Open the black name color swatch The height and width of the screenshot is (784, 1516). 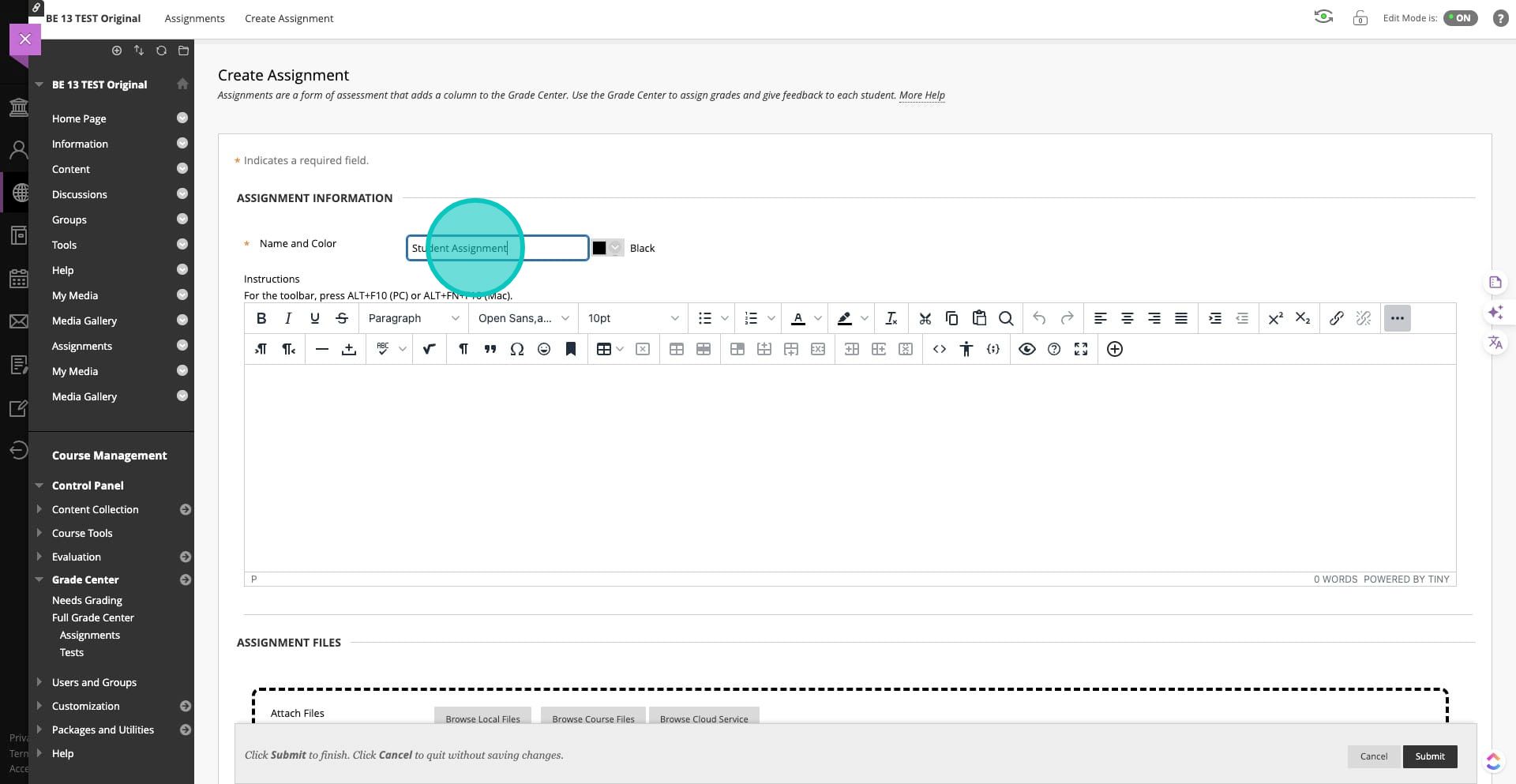coord(607,248)
